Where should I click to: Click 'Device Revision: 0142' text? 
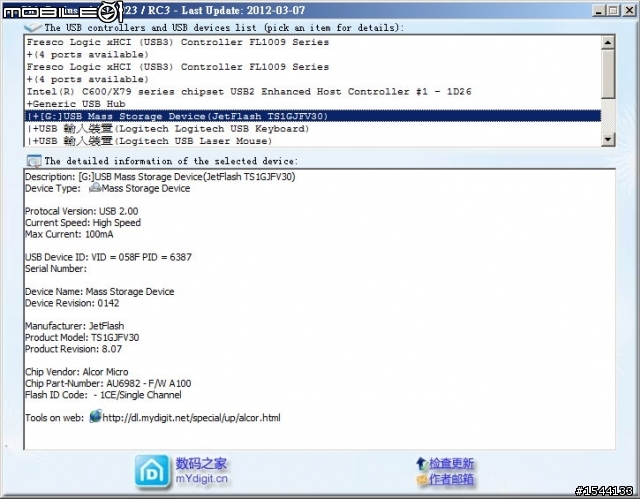(72, 303)
